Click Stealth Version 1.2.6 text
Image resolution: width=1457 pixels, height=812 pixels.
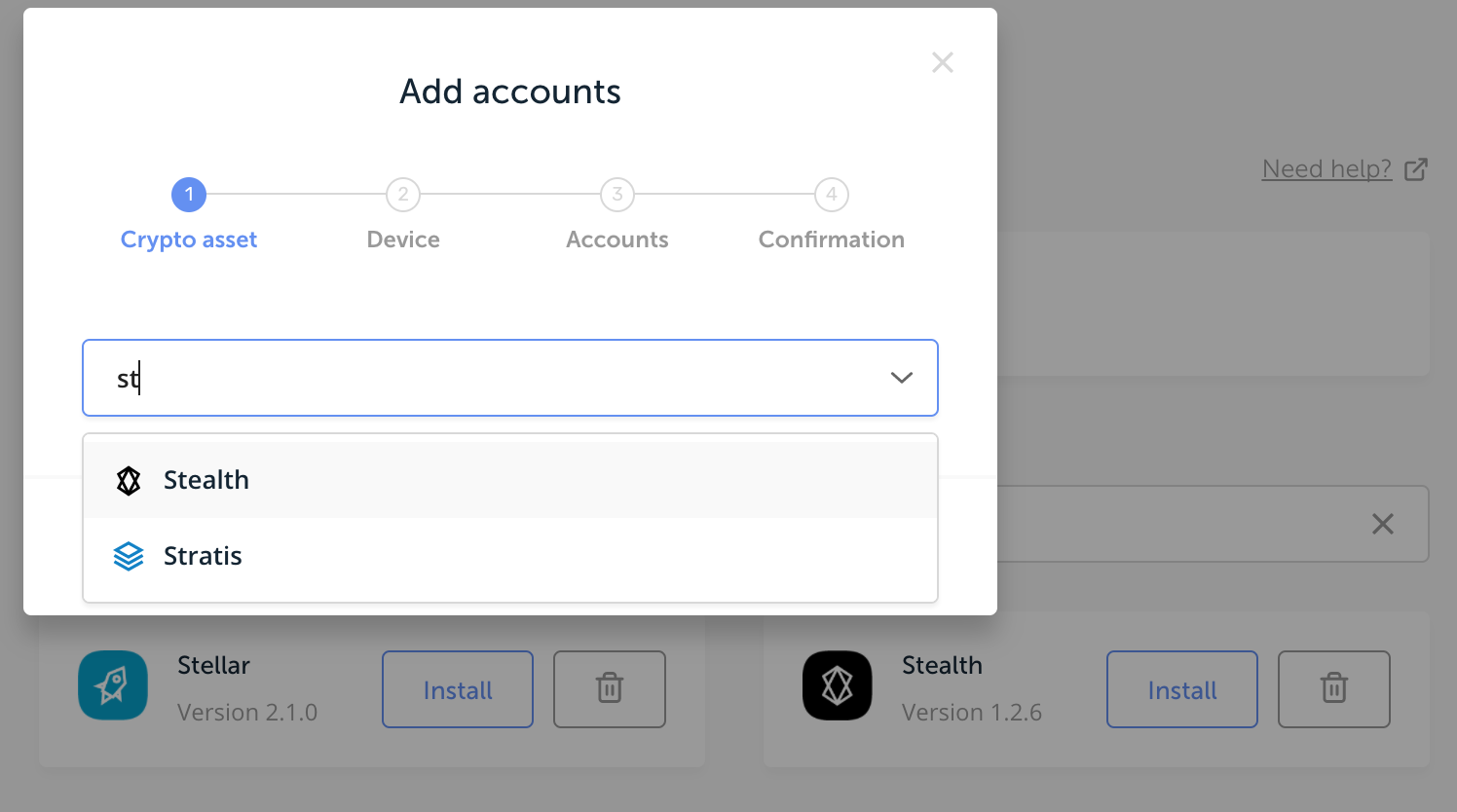tap(972, 713)
